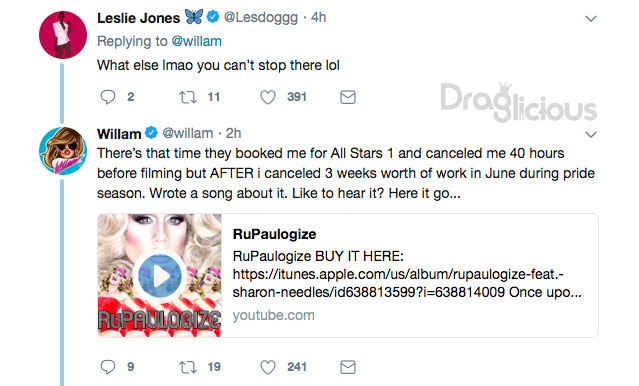This screenshot has height=386, width=639.
Task: Open the dropdown menu on Leslie Jones's tweet
Action: [x=591, y=19]
